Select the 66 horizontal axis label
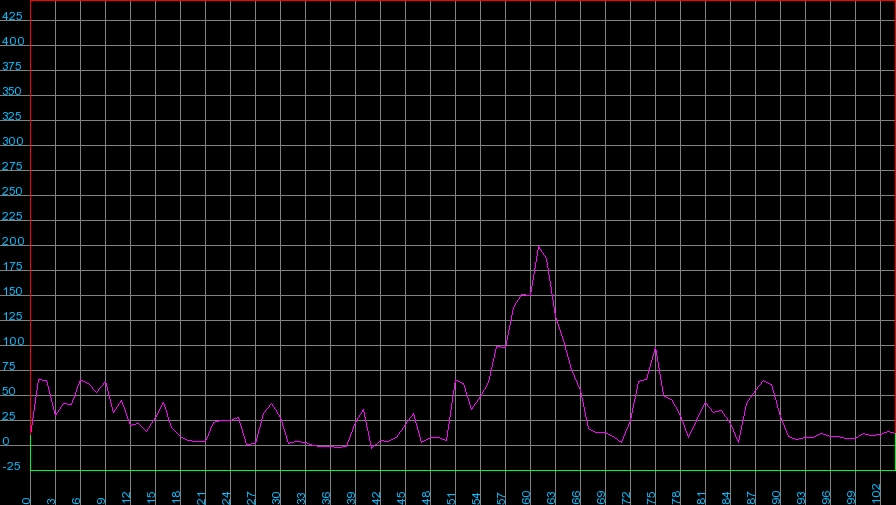This screenshot has width=896, height=505. pos(577,498)
